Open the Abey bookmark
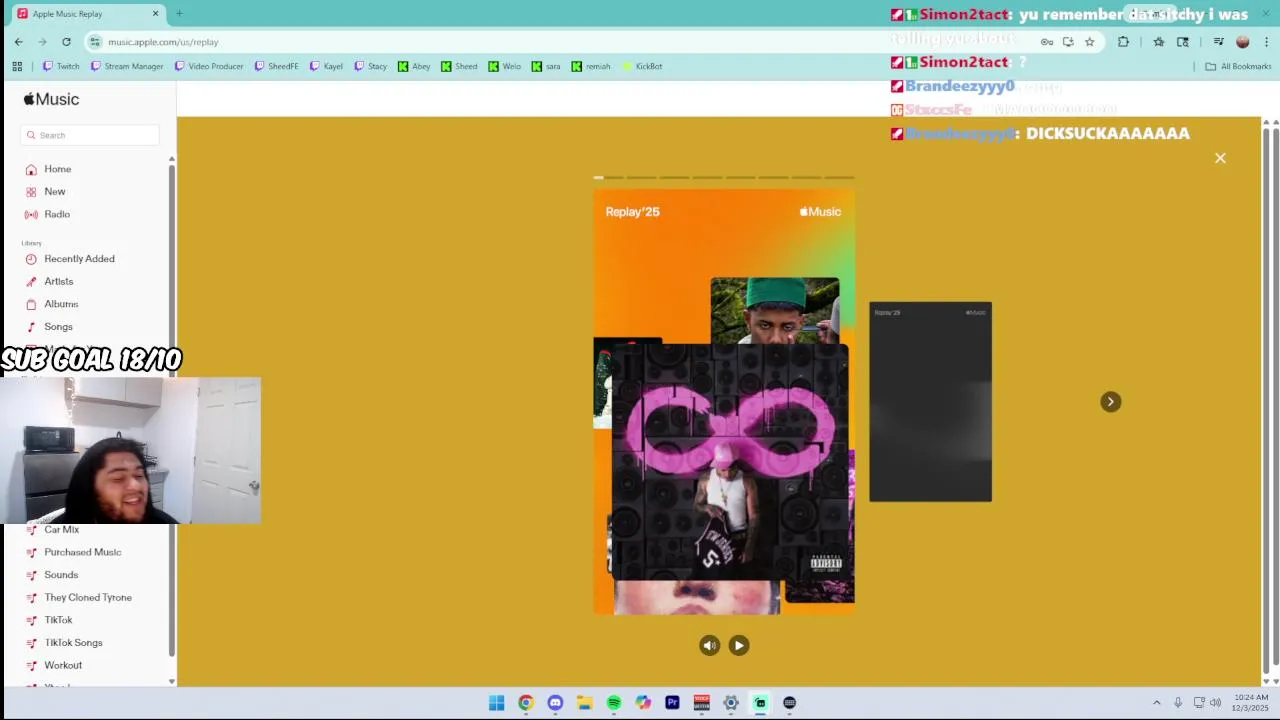Screen dimensions: 1280x720 (x=414, y=66)
